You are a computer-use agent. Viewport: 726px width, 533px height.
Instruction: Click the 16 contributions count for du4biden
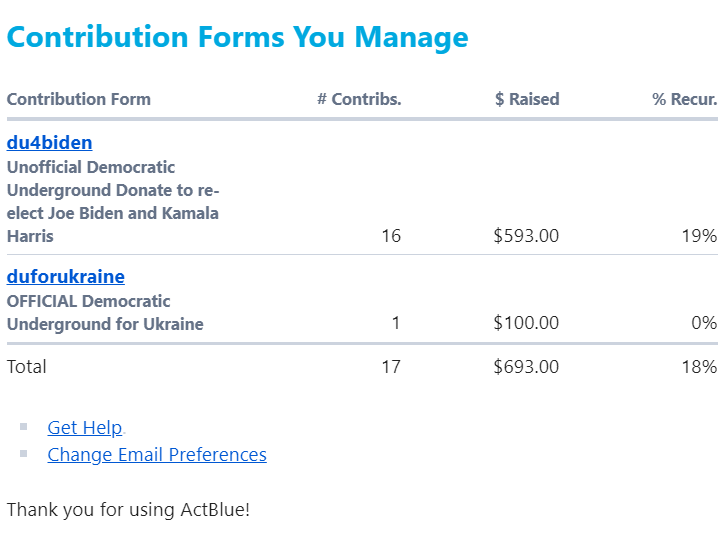point(391,236)
